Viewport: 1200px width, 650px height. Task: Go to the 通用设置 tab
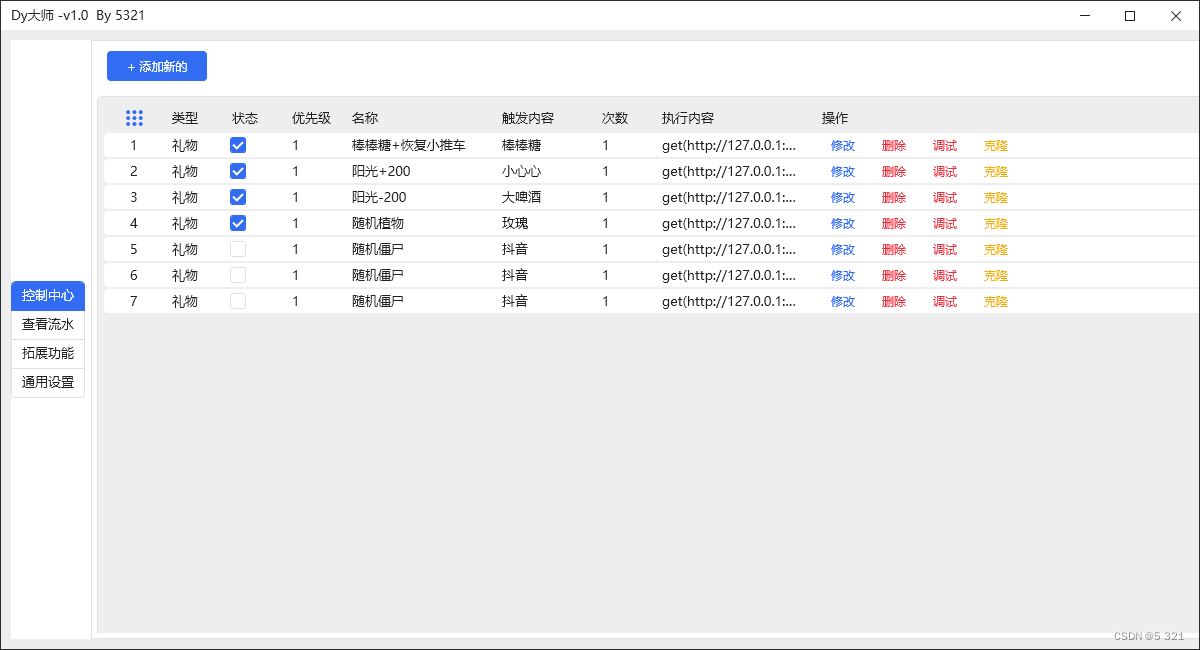48,382
